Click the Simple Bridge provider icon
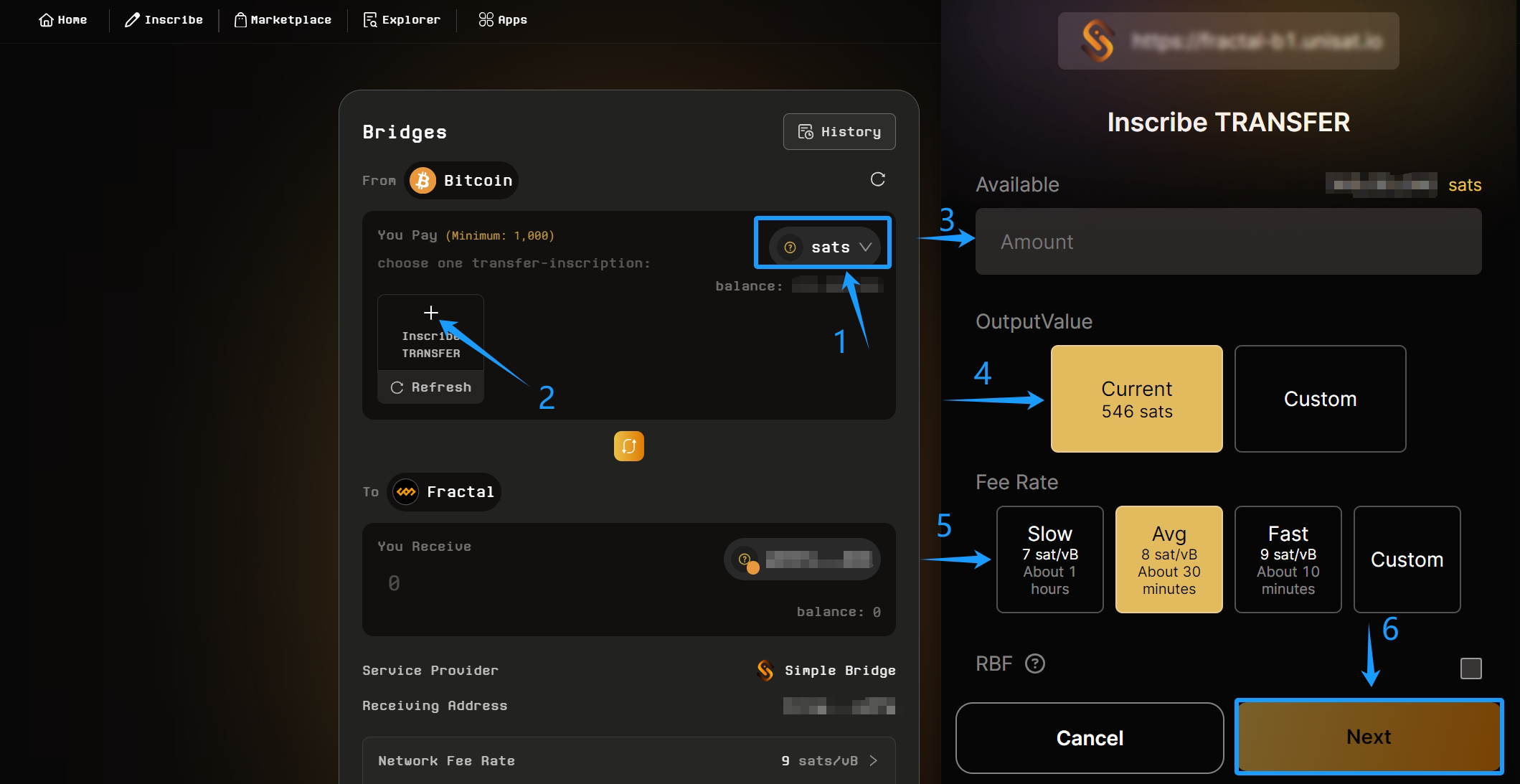This screenshot has width=1520, height=784. coord(765,670)
